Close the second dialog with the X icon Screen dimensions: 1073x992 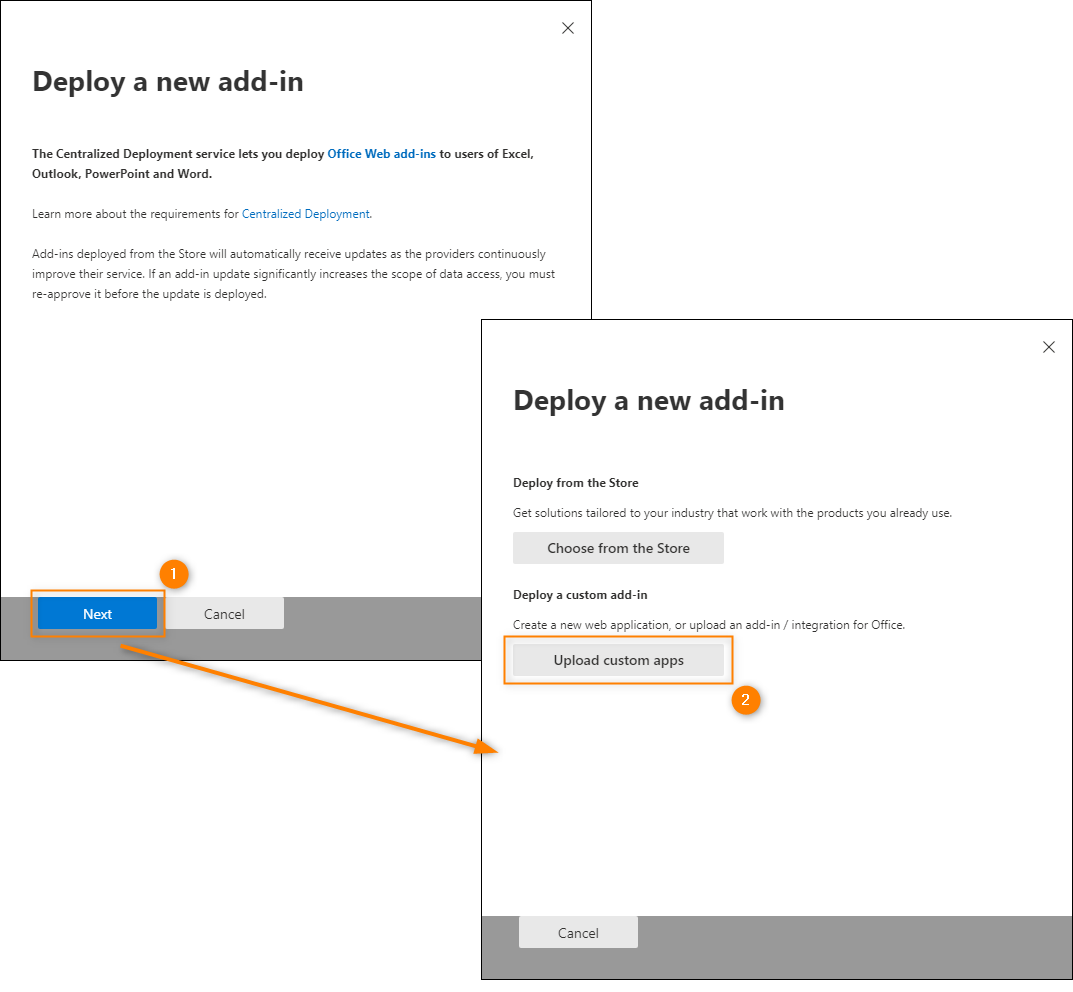click(1048, 347)
